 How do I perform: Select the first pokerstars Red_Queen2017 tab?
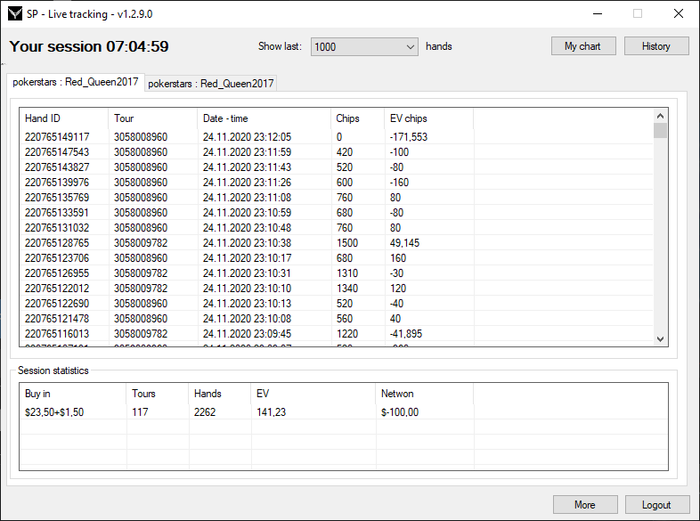(x=75, y=82)
